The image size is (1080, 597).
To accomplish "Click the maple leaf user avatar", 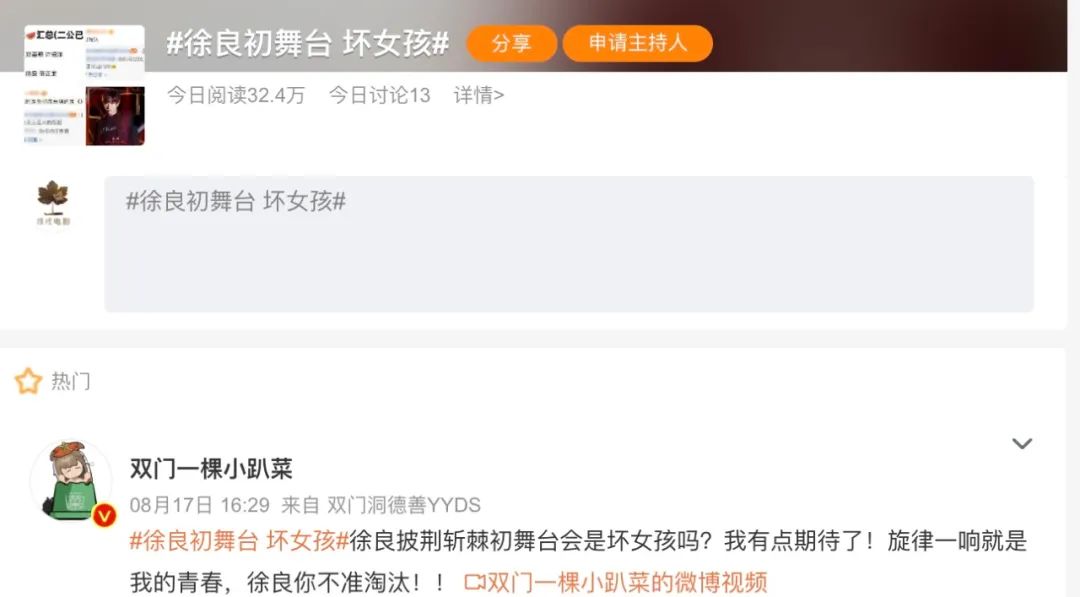I will pyautogui.click(x=53, y=203).
